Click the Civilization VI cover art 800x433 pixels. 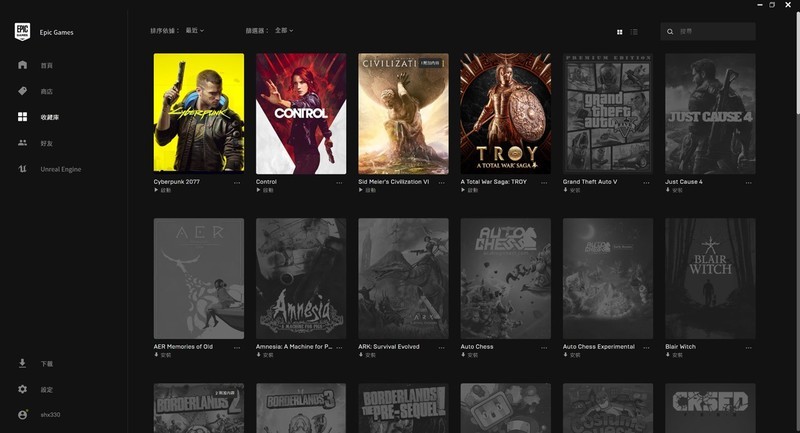tap(403, 113)
